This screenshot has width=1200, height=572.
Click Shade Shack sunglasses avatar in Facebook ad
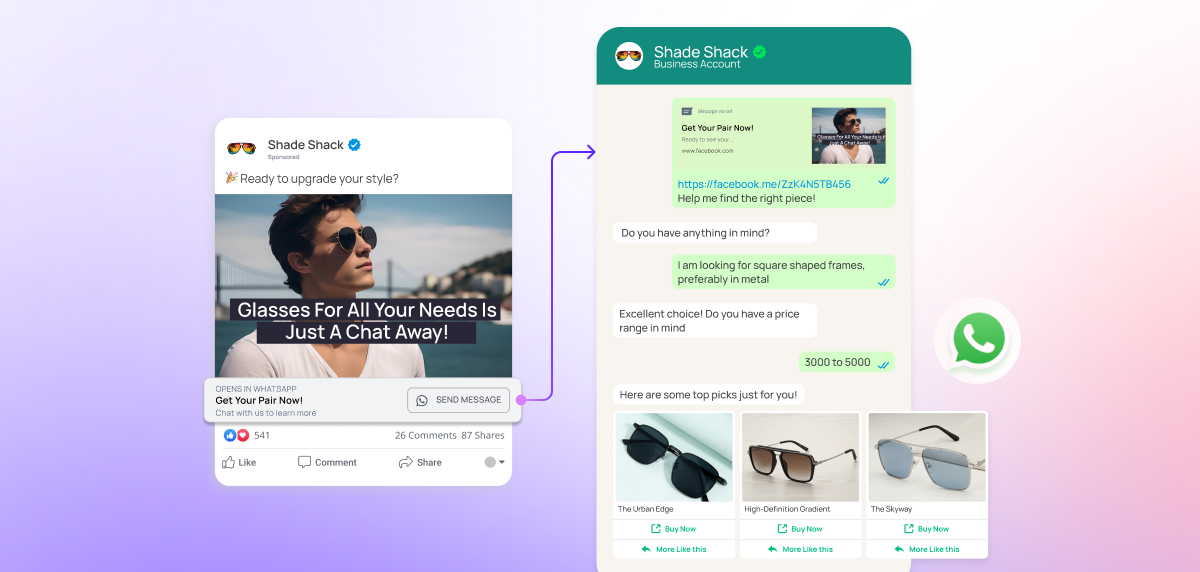(241, 149)
